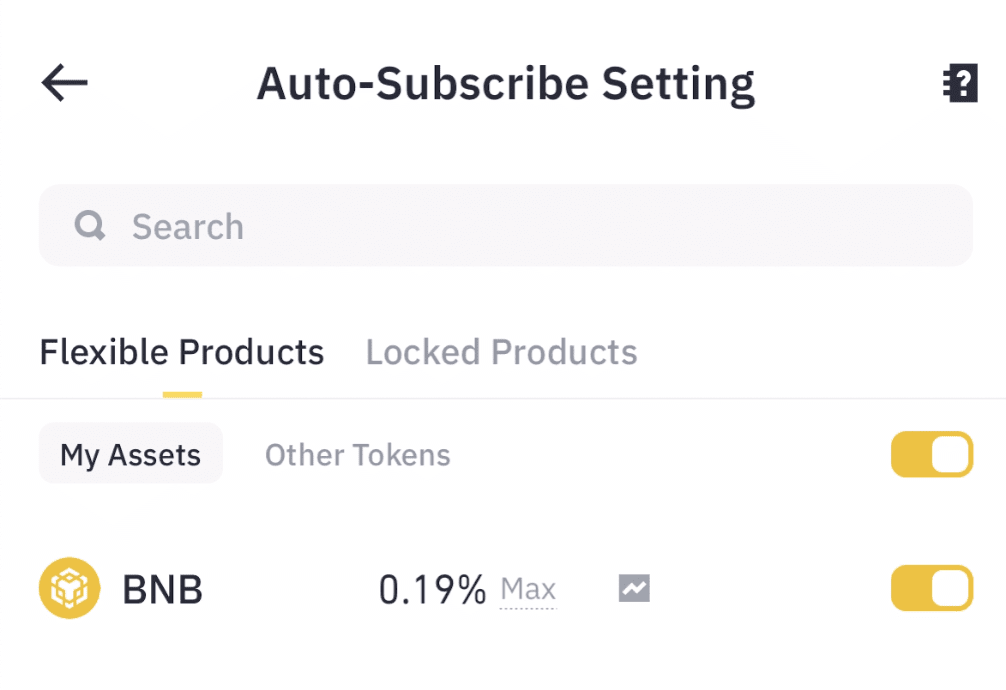The image size is (1006, 690).
Task: Open the BNB APR history chart icon
Action: click(x=634, y=588)
